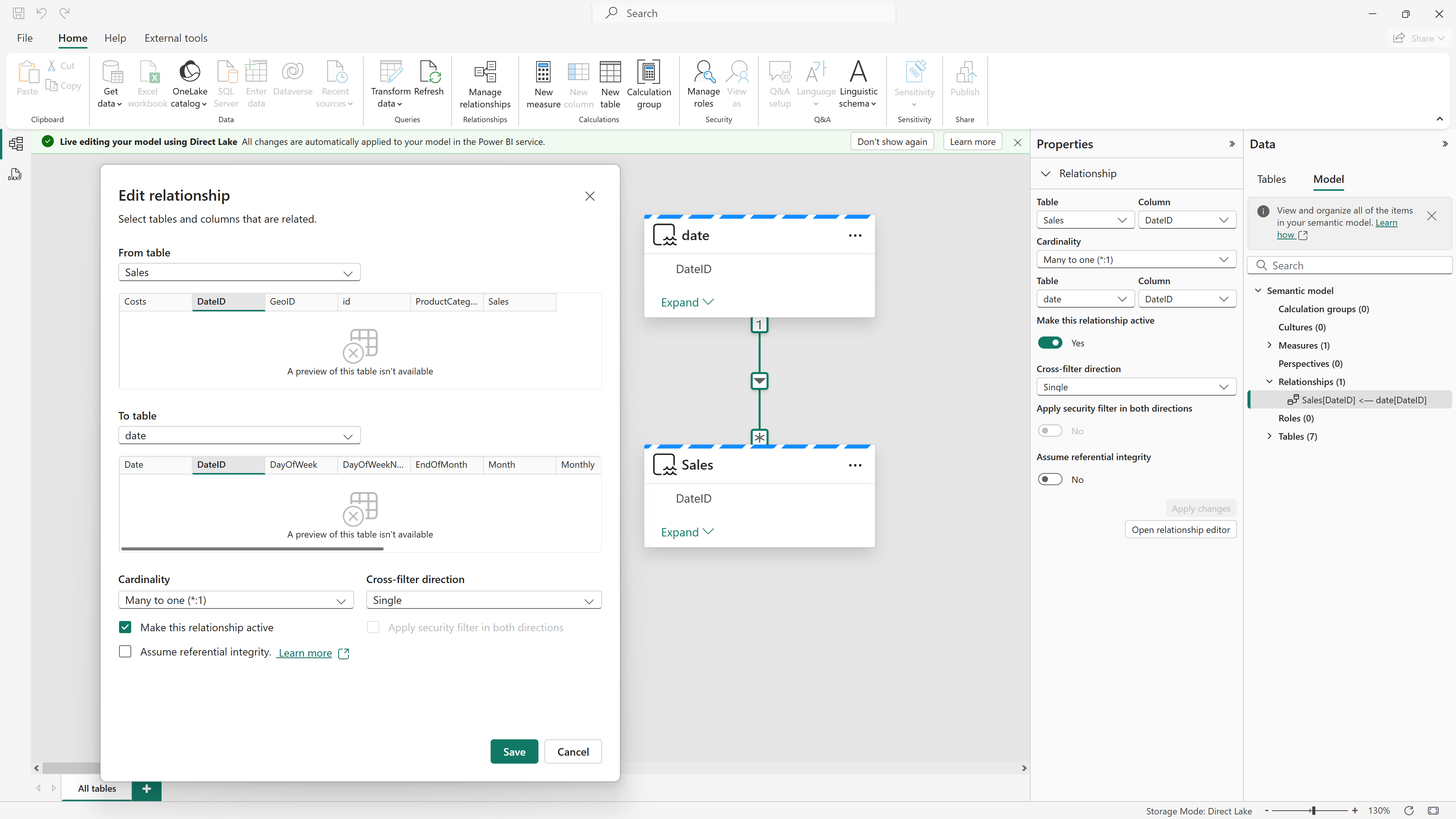Viewport: 1456px width, 819px height.
Task: Dismiss the Direct Lake notification bar
Action: pyautogui.click(x=1017, y=142)
